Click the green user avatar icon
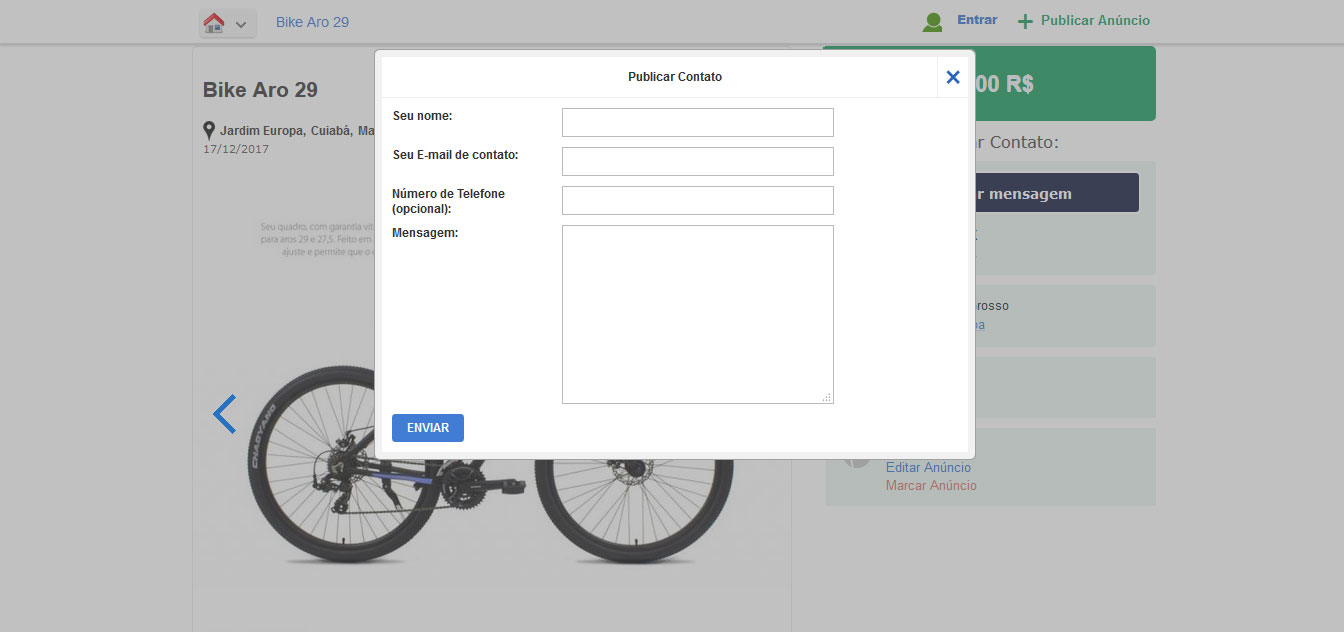The width and height of the screenshot is (1344, 632). click(x=932, y=22)
